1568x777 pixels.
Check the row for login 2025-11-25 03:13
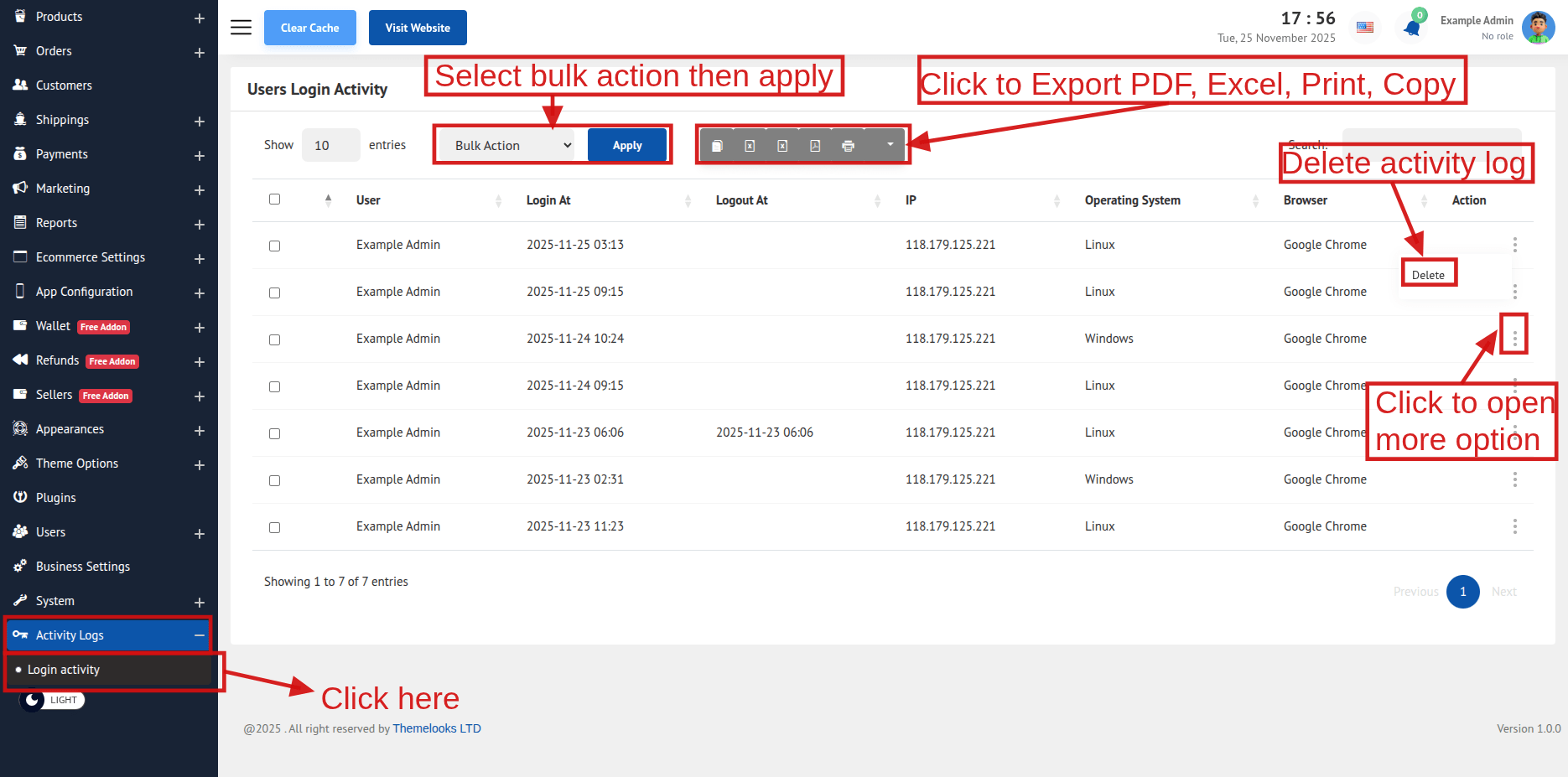[x=274, y=246]
